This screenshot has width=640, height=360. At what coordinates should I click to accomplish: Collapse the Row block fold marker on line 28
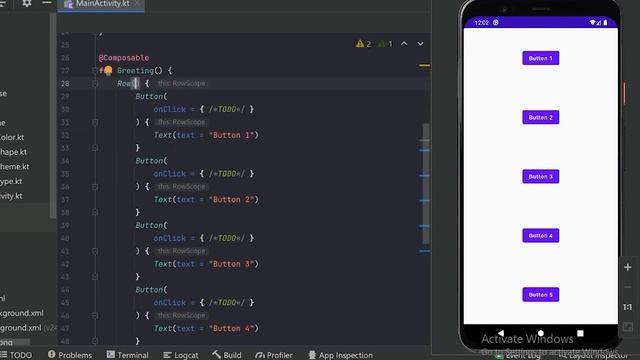[95, 84]
